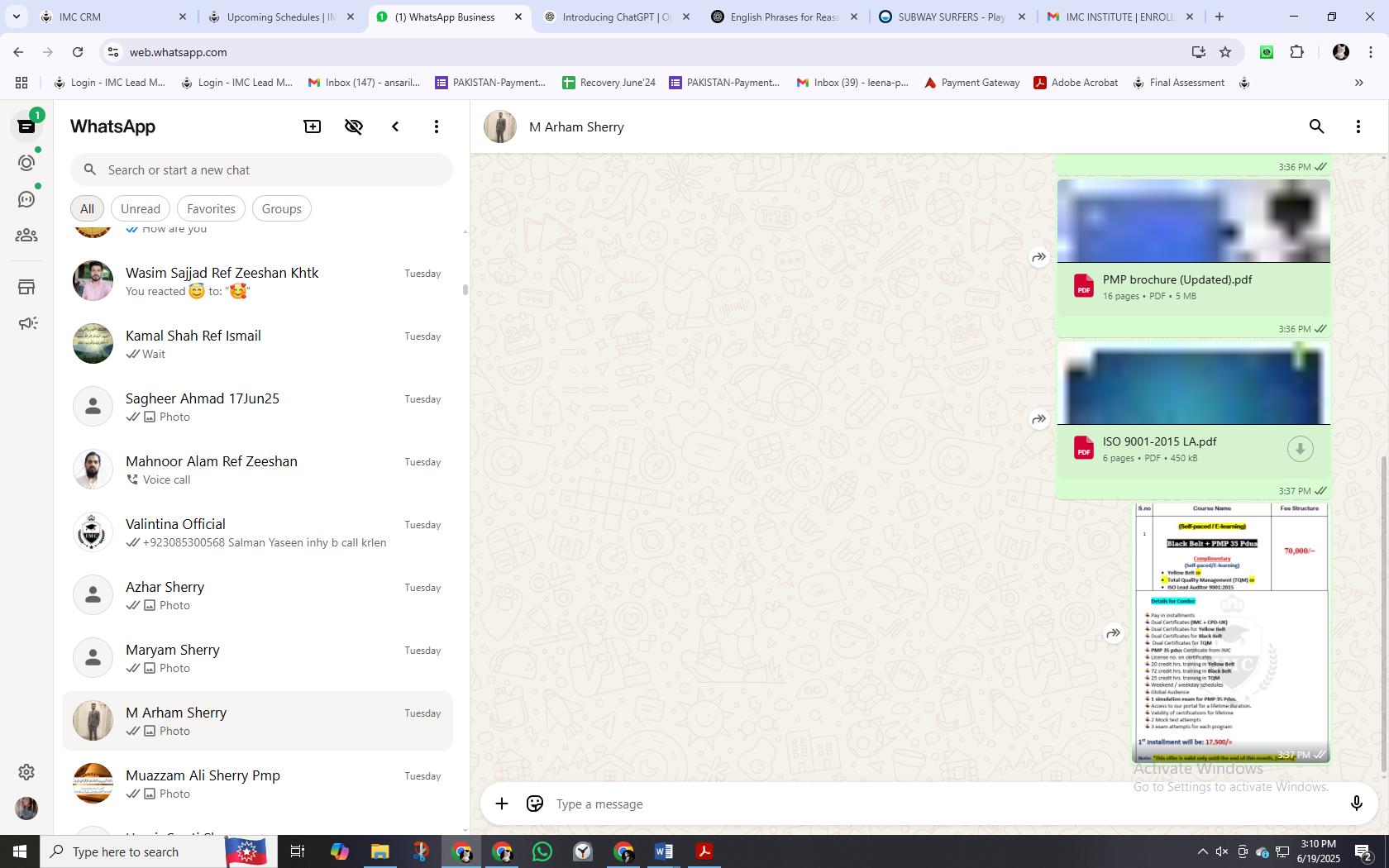Open a new browser tab
Viewport: 1389px width, 868px height.
click(x=1219, y=17)
